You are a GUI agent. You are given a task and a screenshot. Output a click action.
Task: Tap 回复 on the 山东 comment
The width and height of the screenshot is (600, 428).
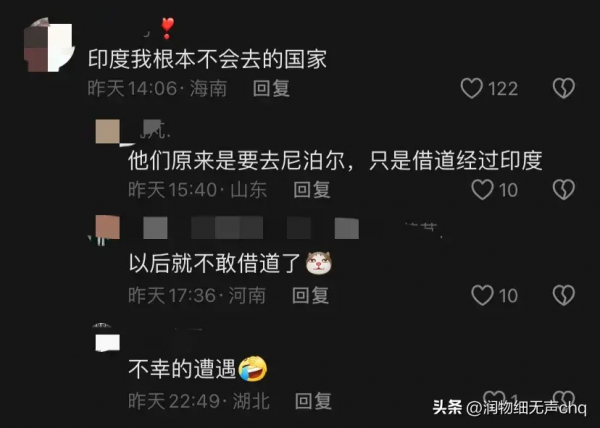pyautogui.click(x=312, y=190)
